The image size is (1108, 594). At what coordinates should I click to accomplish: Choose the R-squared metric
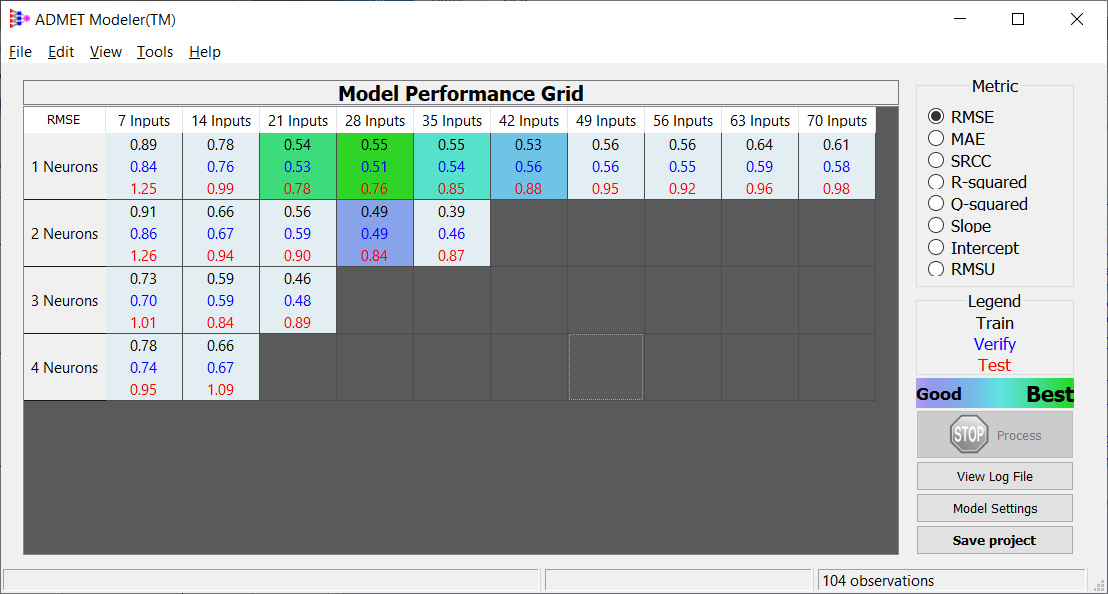pos(936,182)
